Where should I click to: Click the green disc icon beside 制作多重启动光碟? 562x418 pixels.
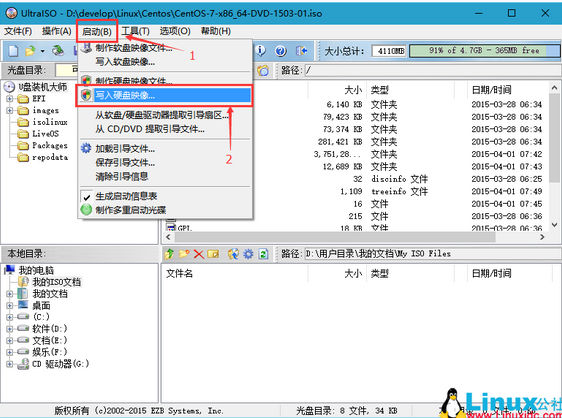coord(86,209)
